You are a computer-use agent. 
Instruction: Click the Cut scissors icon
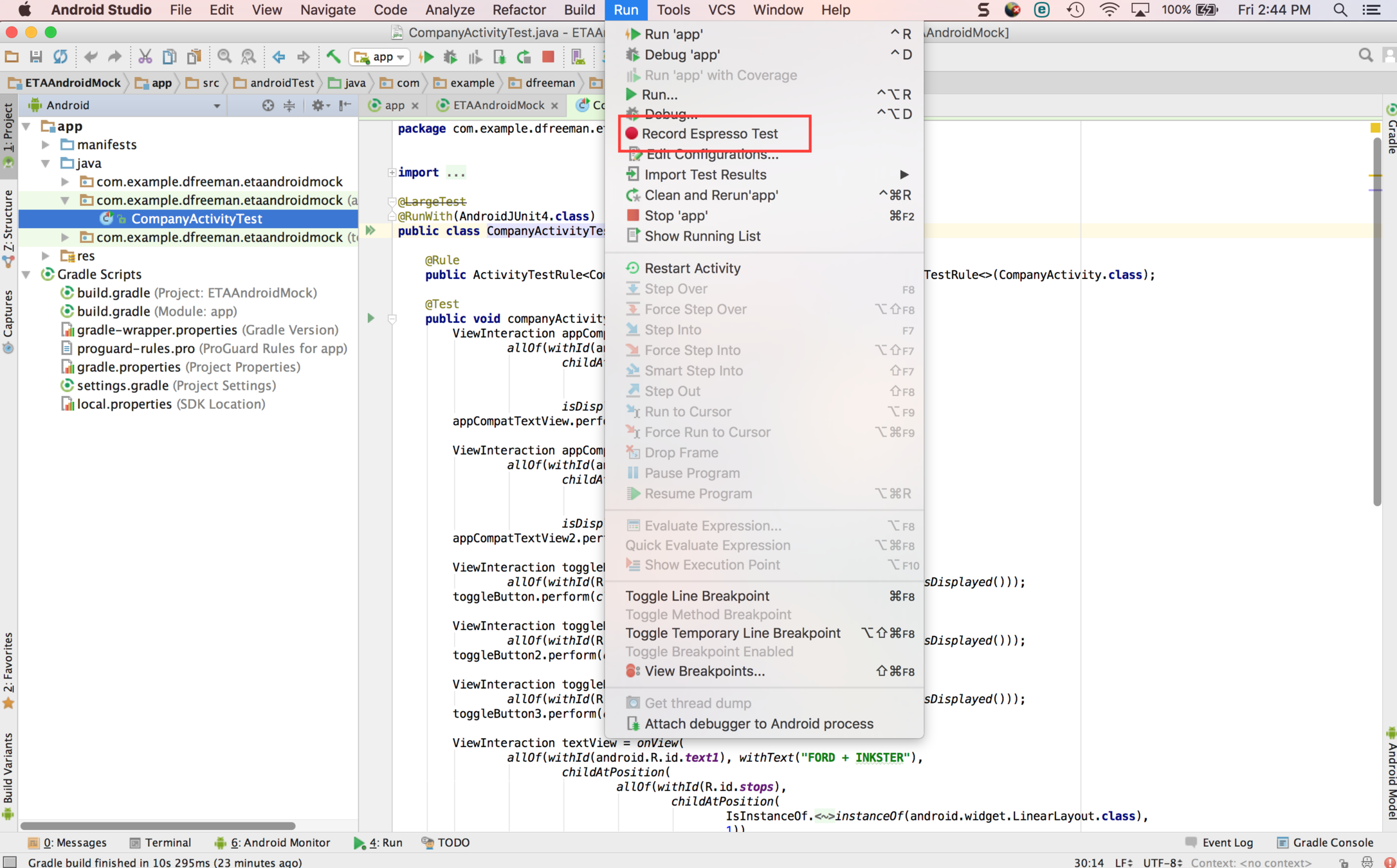click(145, 57)
